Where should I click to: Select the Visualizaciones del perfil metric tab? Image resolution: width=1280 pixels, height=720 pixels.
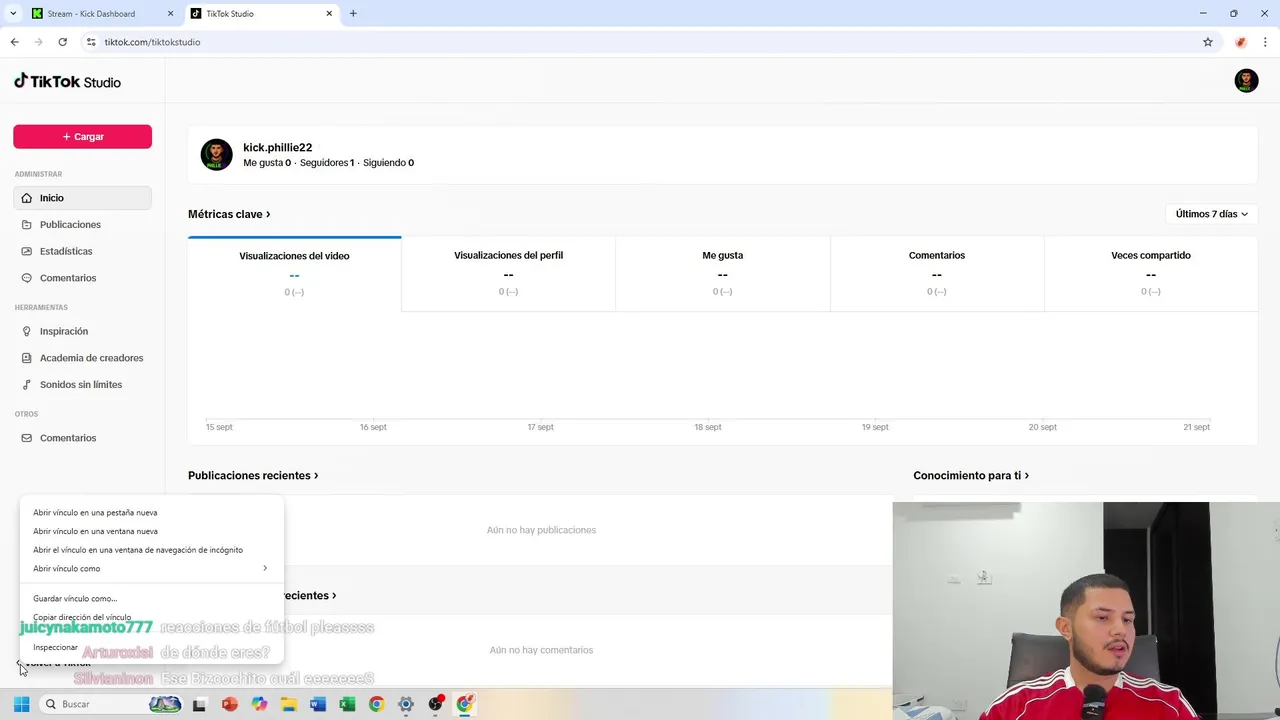tap(508, 273)
